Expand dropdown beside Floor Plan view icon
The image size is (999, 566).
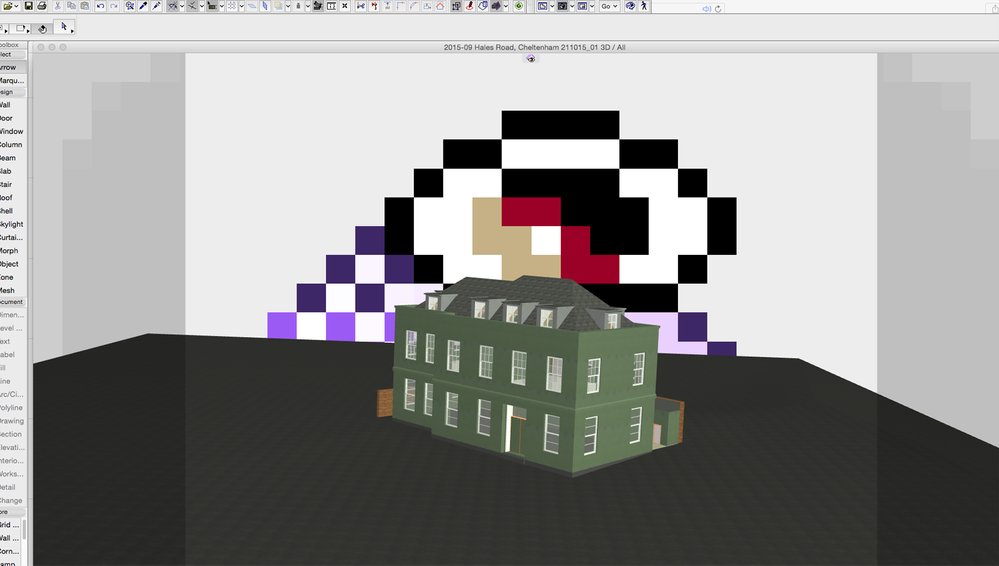pos(552,6)
